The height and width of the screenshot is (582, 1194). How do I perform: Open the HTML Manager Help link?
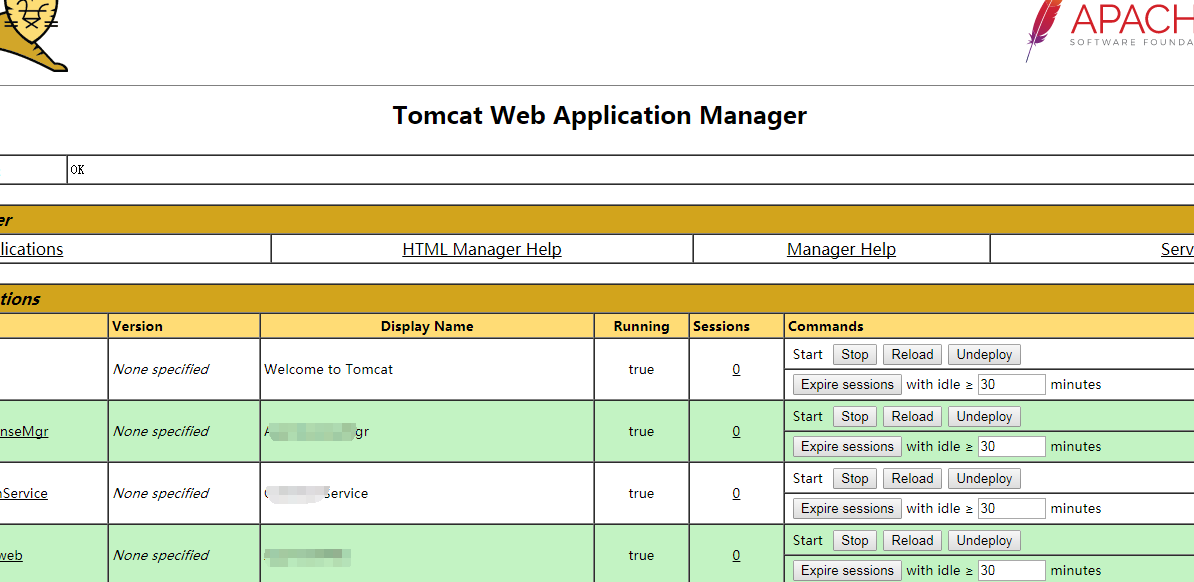tap(482, 249)
